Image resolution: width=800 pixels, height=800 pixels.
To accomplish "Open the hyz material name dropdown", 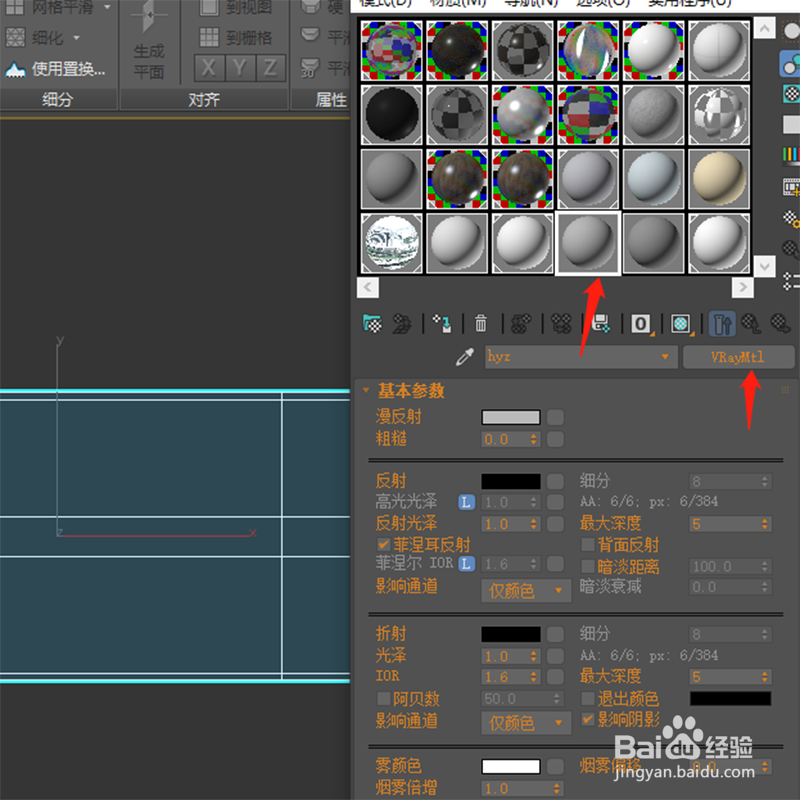I will tap(665, 357).
